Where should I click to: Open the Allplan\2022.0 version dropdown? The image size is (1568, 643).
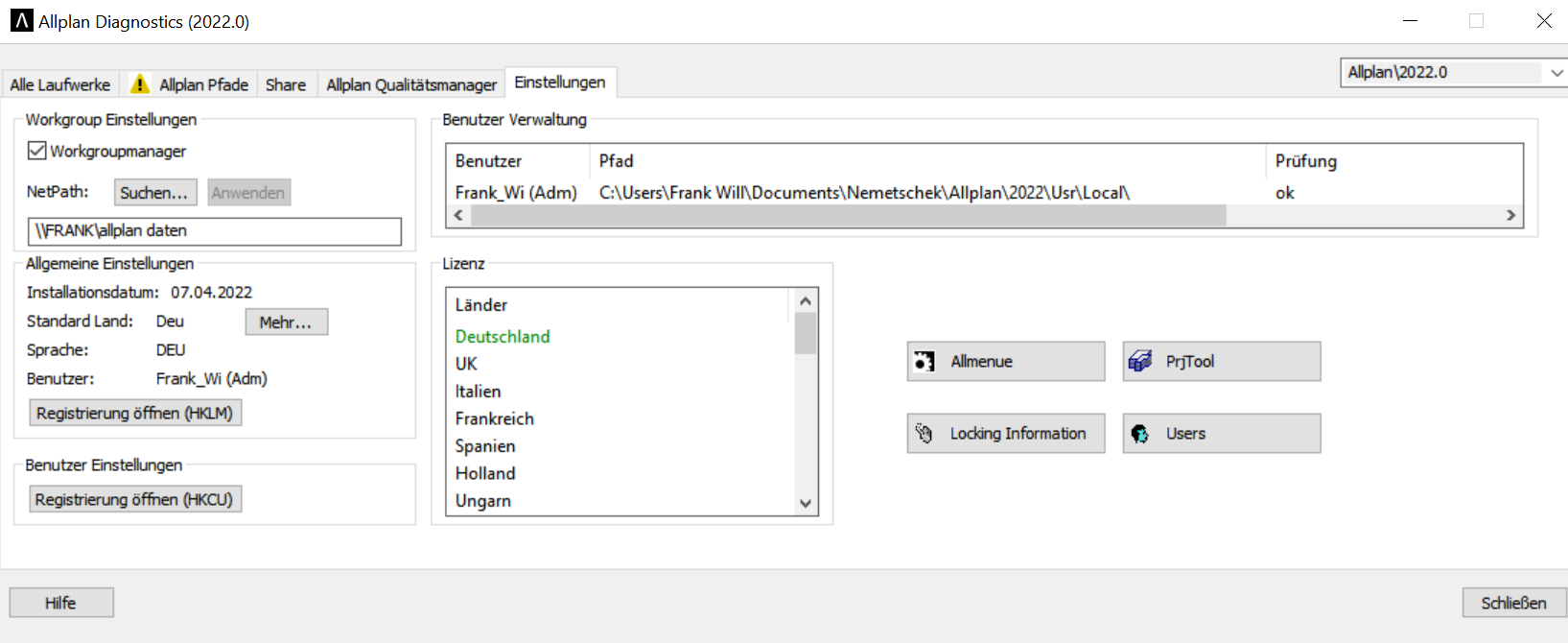coord(1452,73)
